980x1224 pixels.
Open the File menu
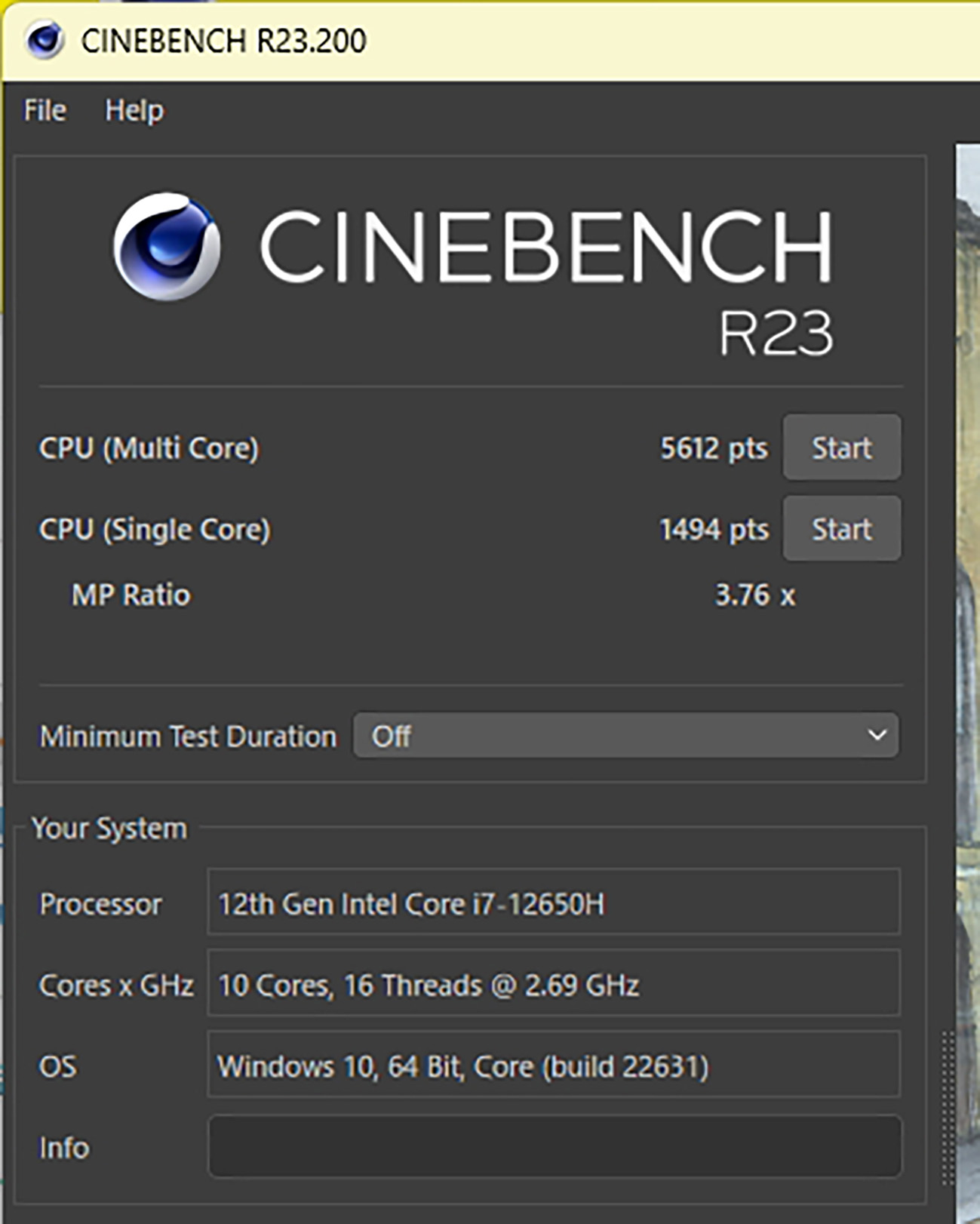(x=45, y=111)
